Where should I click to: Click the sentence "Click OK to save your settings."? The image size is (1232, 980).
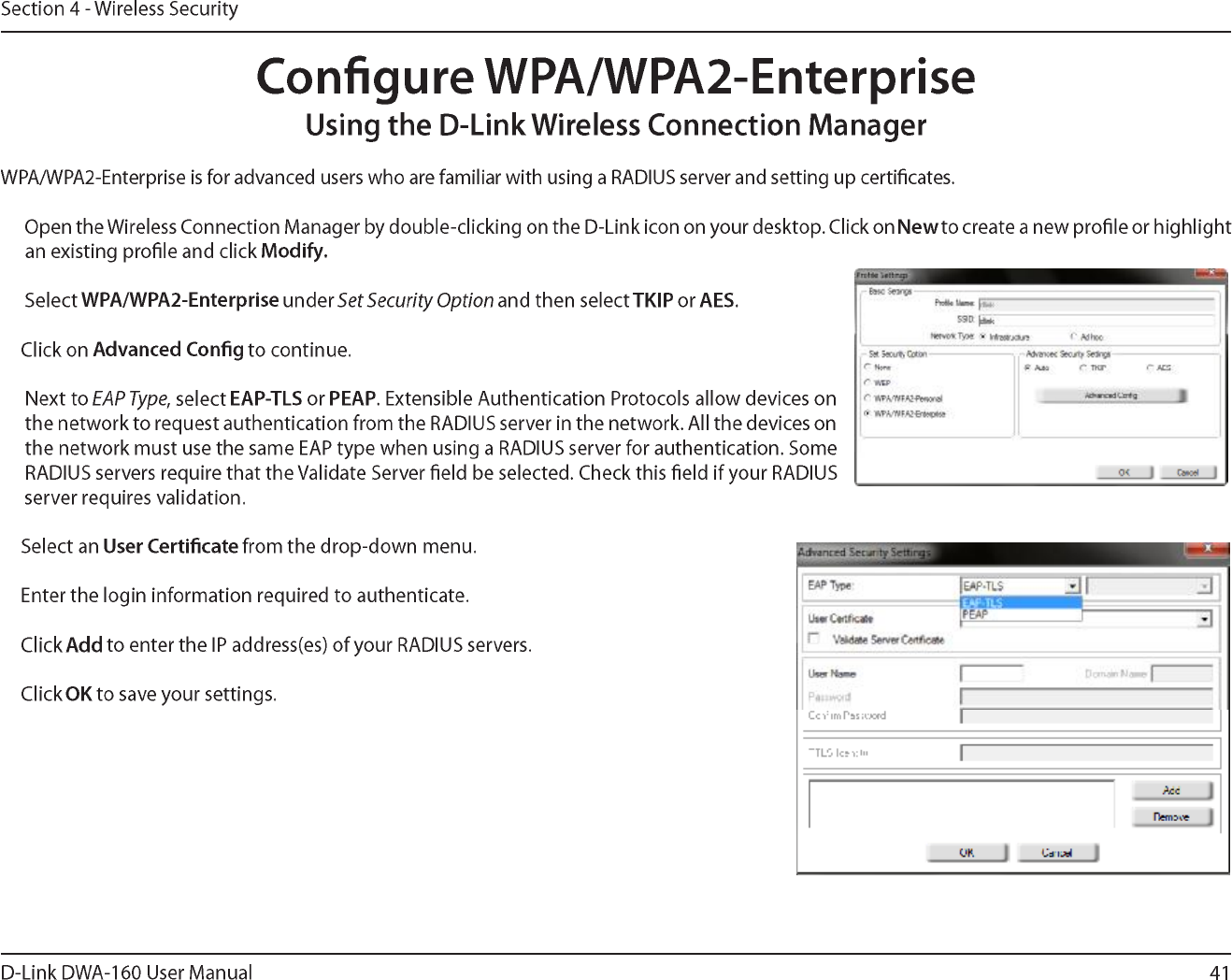[149, 695]
